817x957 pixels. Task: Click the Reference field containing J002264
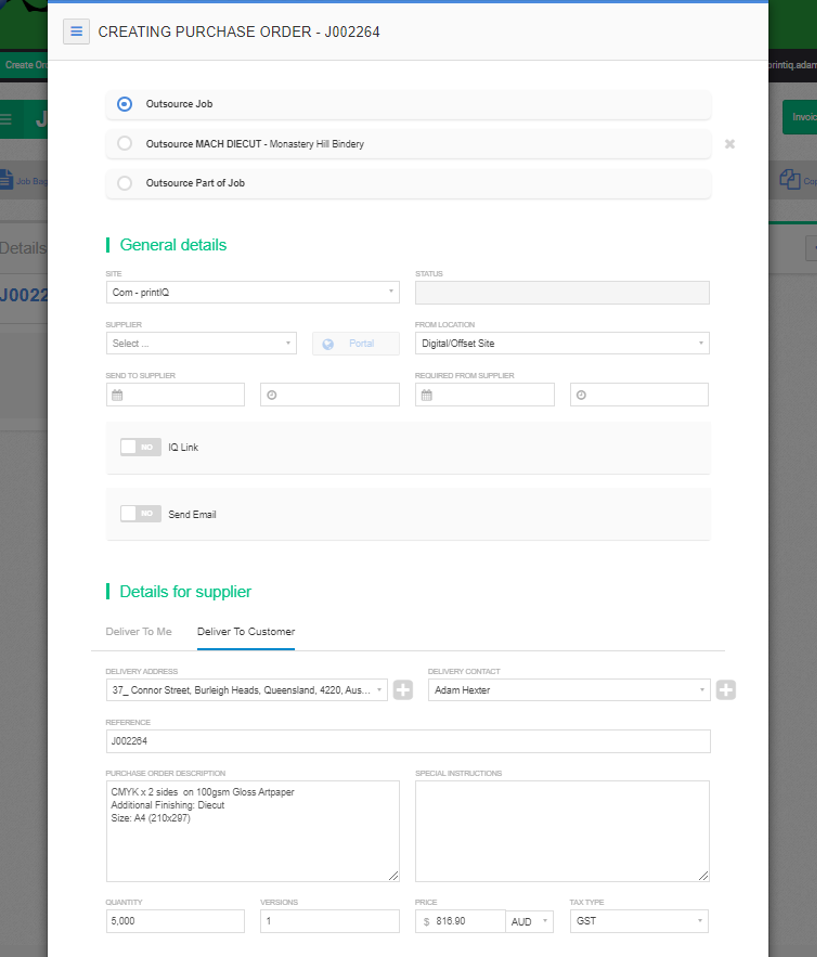coord(408,741)
